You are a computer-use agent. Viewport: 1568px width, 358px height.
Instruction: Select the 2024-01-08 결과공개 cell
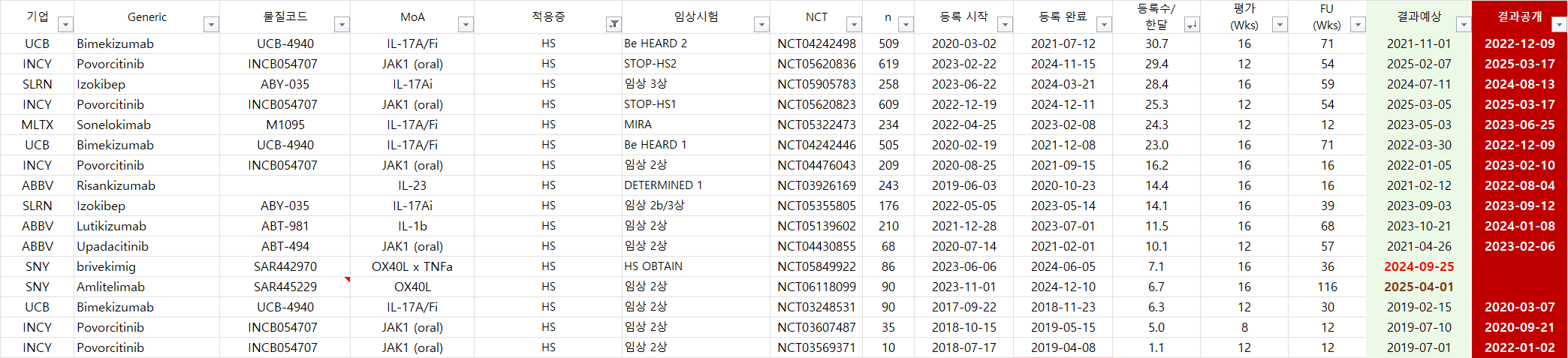(1519, 226)
